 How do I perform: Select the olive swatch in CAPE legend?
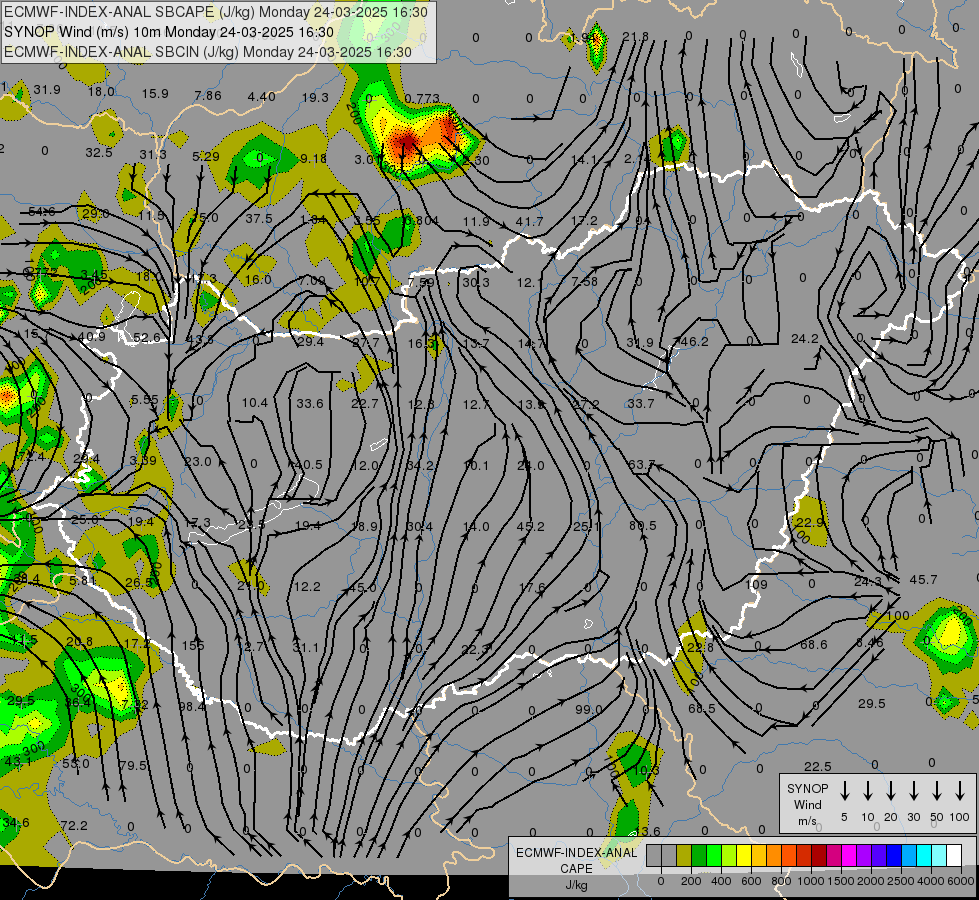tap(684, 855)
